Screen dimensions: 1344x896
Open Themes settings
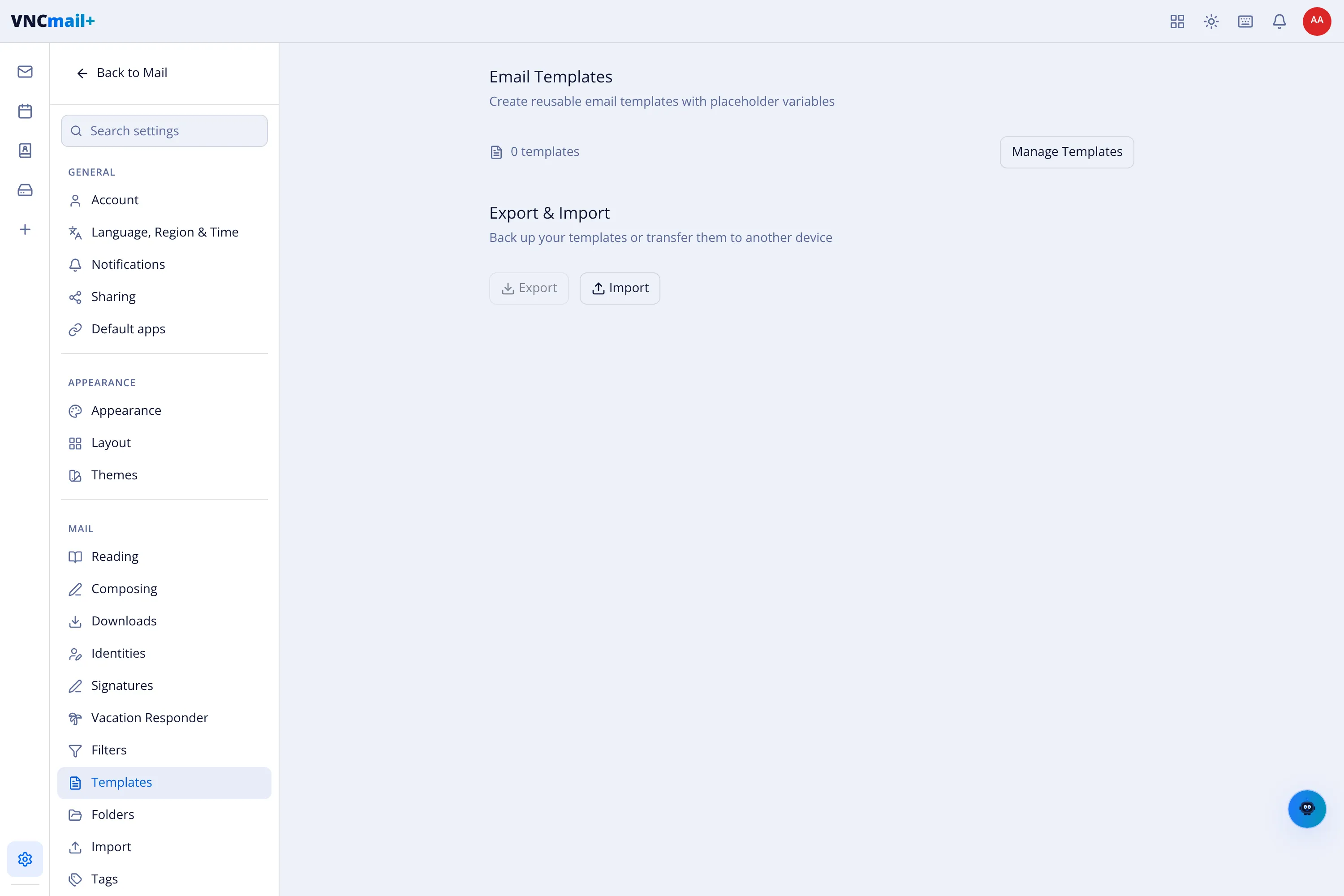click(164, 475)
